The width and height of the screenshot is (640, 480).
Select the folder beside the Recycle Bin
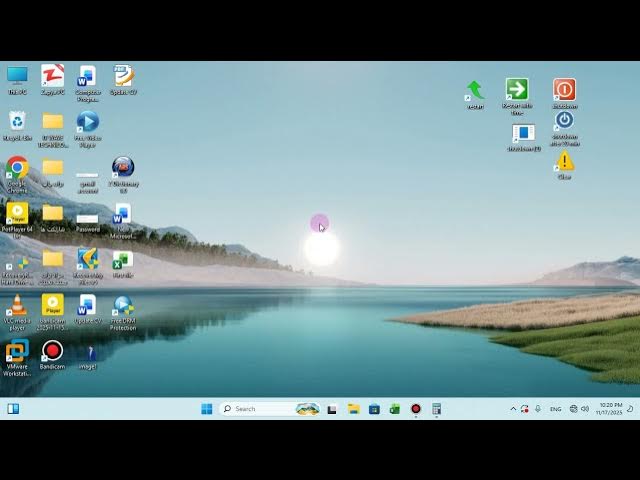[53, 130]
